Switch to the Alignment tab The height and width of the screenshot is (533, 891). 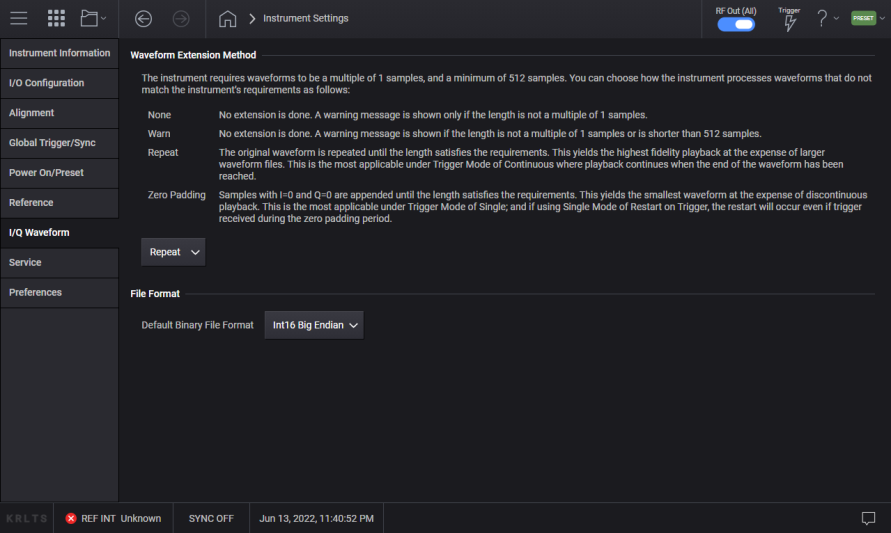click(59, 113)
